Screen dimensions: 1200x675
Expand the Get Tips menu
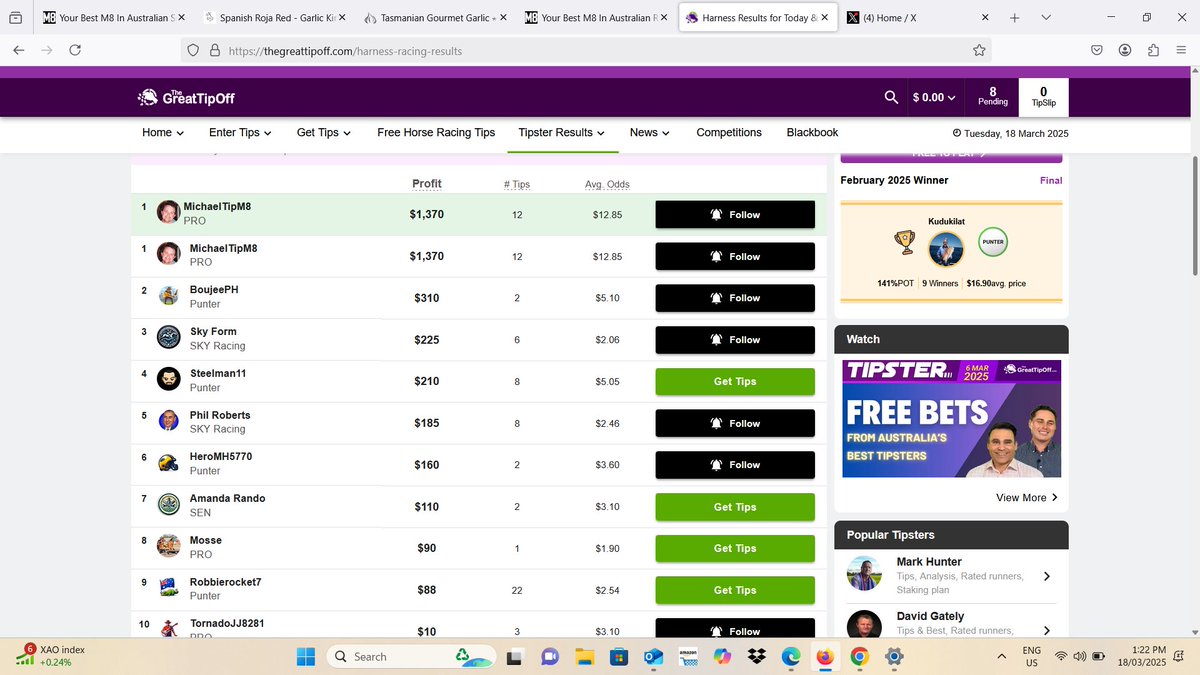[x=324, y=132]
